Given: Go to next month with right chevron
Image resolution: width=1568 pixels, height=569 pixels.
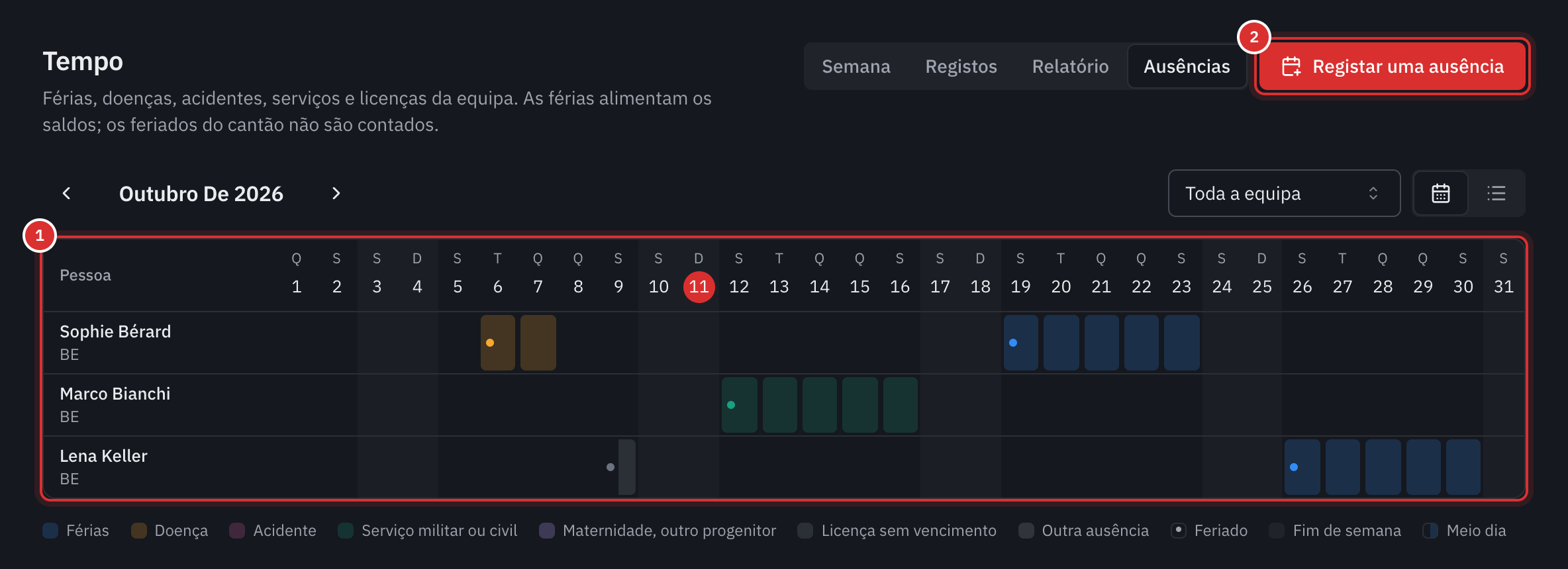Looking at the screenshot, I should (x=336, y=193).
